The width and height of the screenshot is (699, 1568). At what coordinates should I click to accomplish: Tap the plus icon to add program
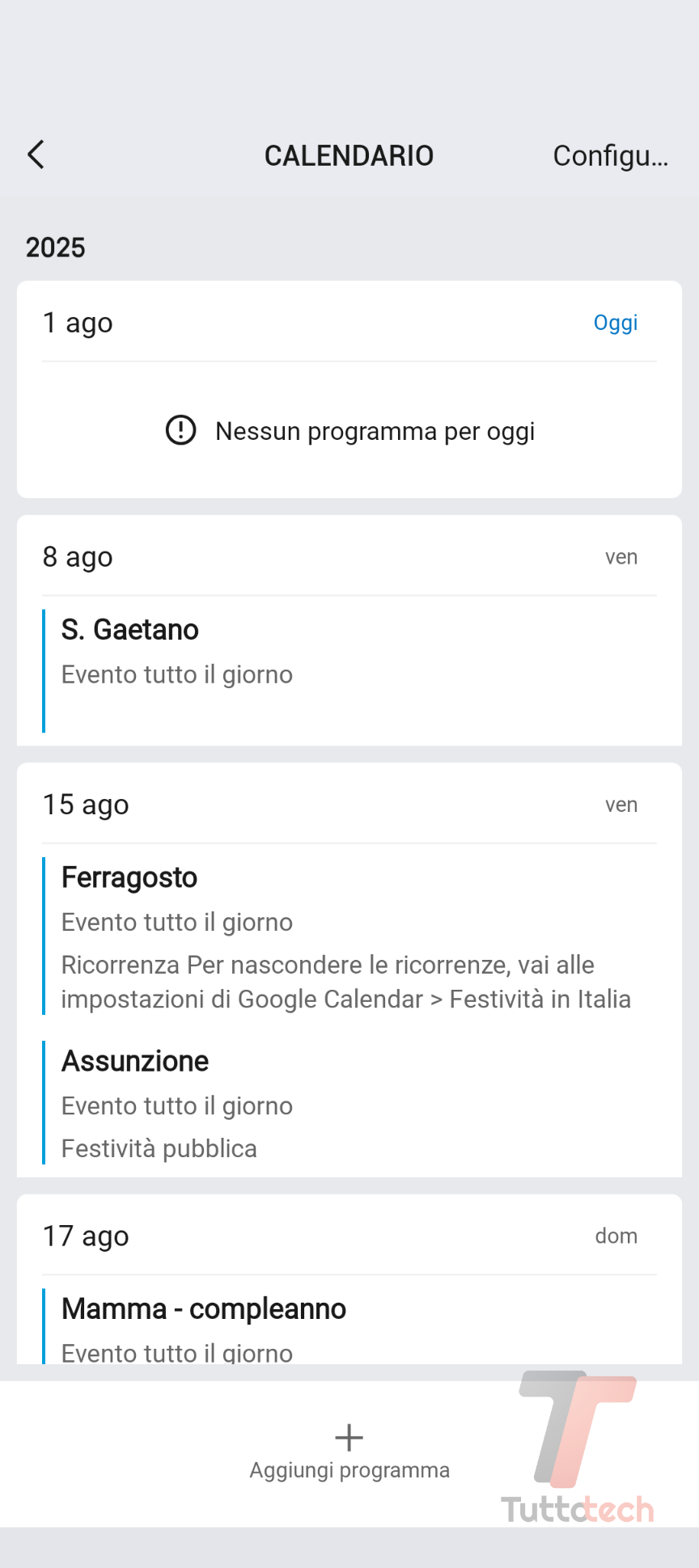coord(349,1437)
